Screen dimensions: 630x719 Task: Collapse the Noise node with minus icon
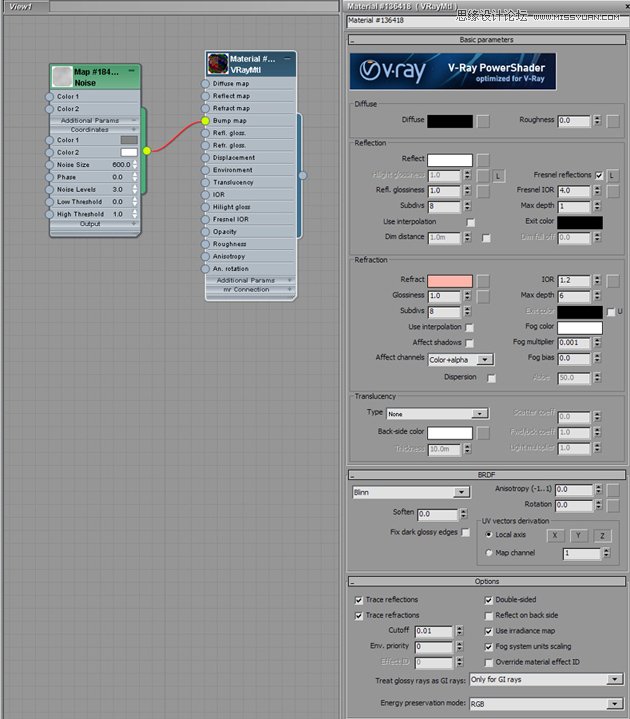pyautogui.click(x=132, y=71)
